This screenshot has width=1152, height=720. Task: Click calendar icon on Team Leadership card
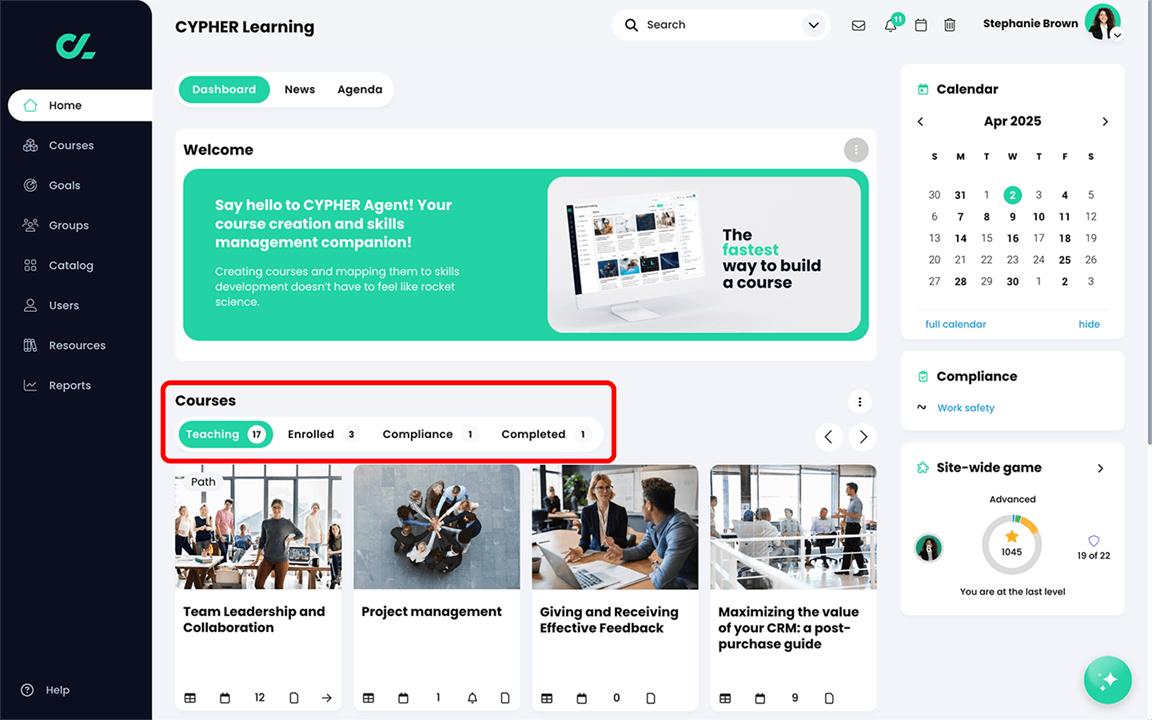[x=225, y=698]
